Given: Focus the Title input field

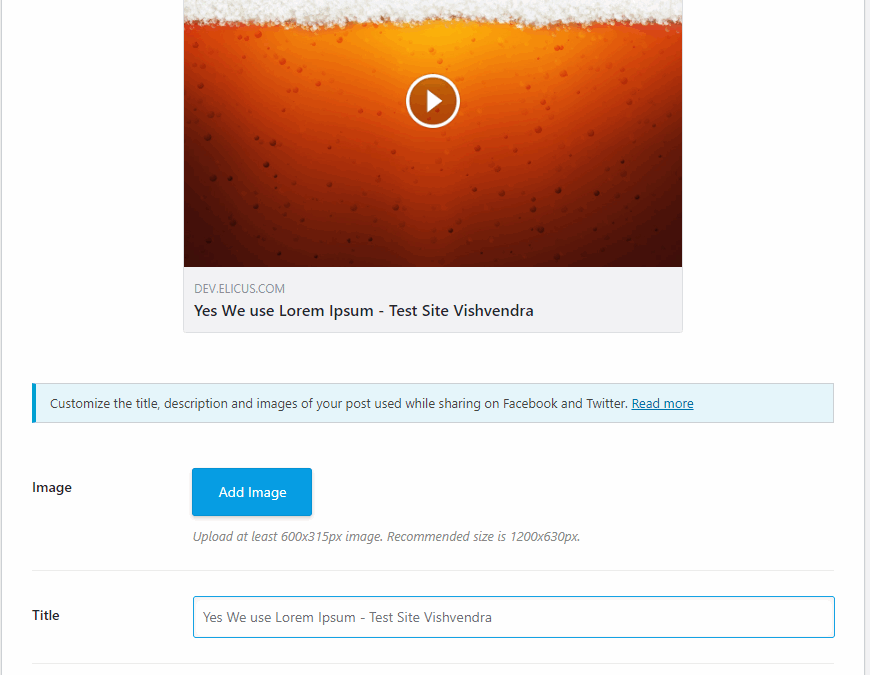Looking at the screenshot, I should tap(514, 617).
